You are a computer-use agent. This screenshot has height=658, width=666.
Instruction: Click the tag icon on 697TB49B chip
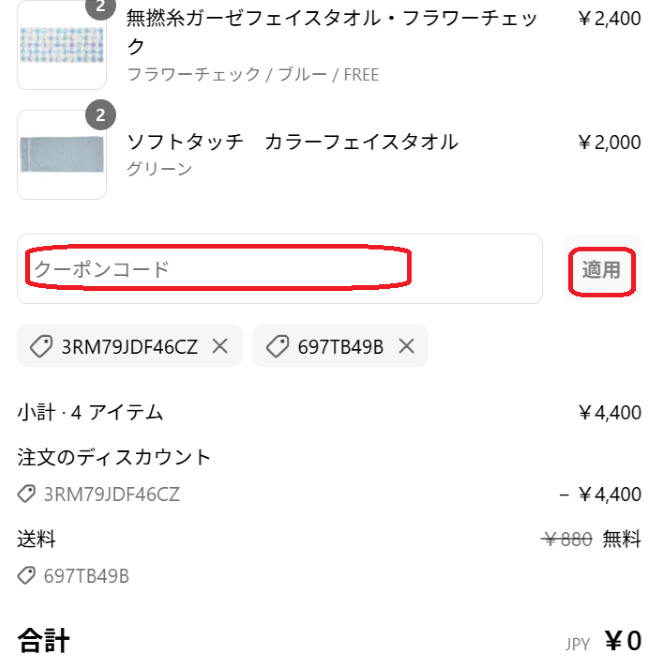277,346
